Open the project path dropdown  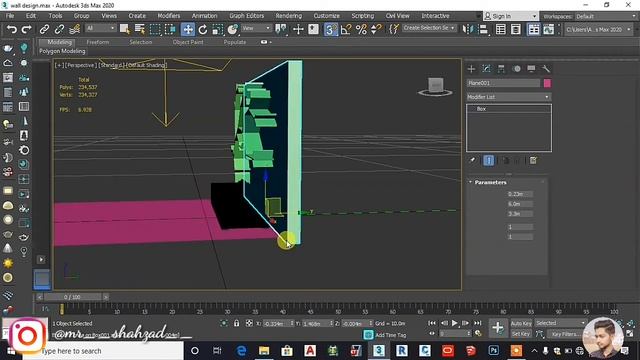tap(598, 29)
